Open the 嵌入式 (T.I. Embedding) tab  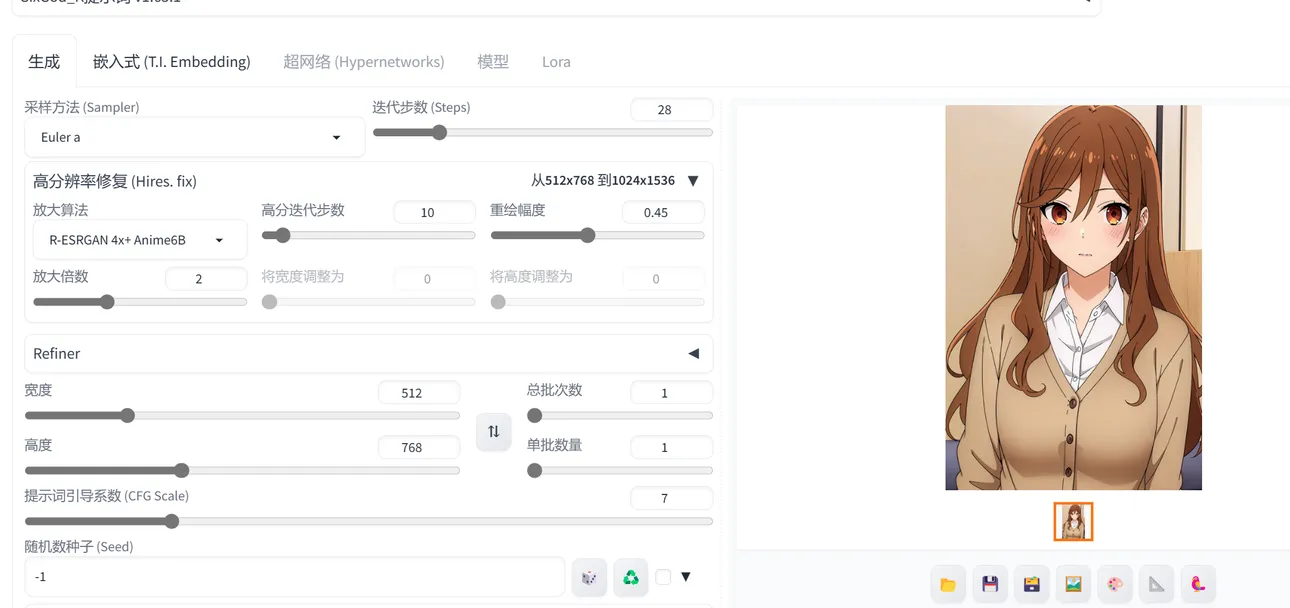pyautogui.click(x=172, y=61)
